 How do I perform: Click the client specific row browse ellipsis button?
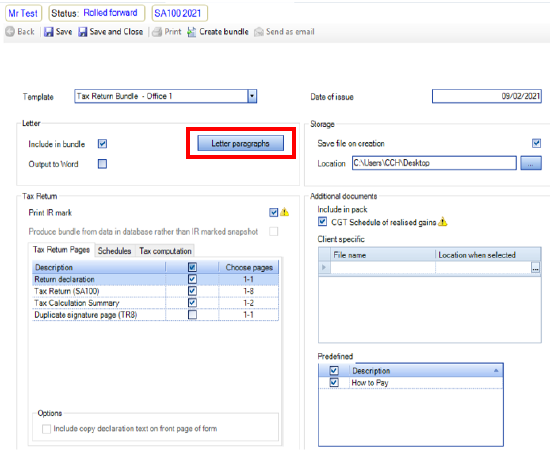point(535,268)
